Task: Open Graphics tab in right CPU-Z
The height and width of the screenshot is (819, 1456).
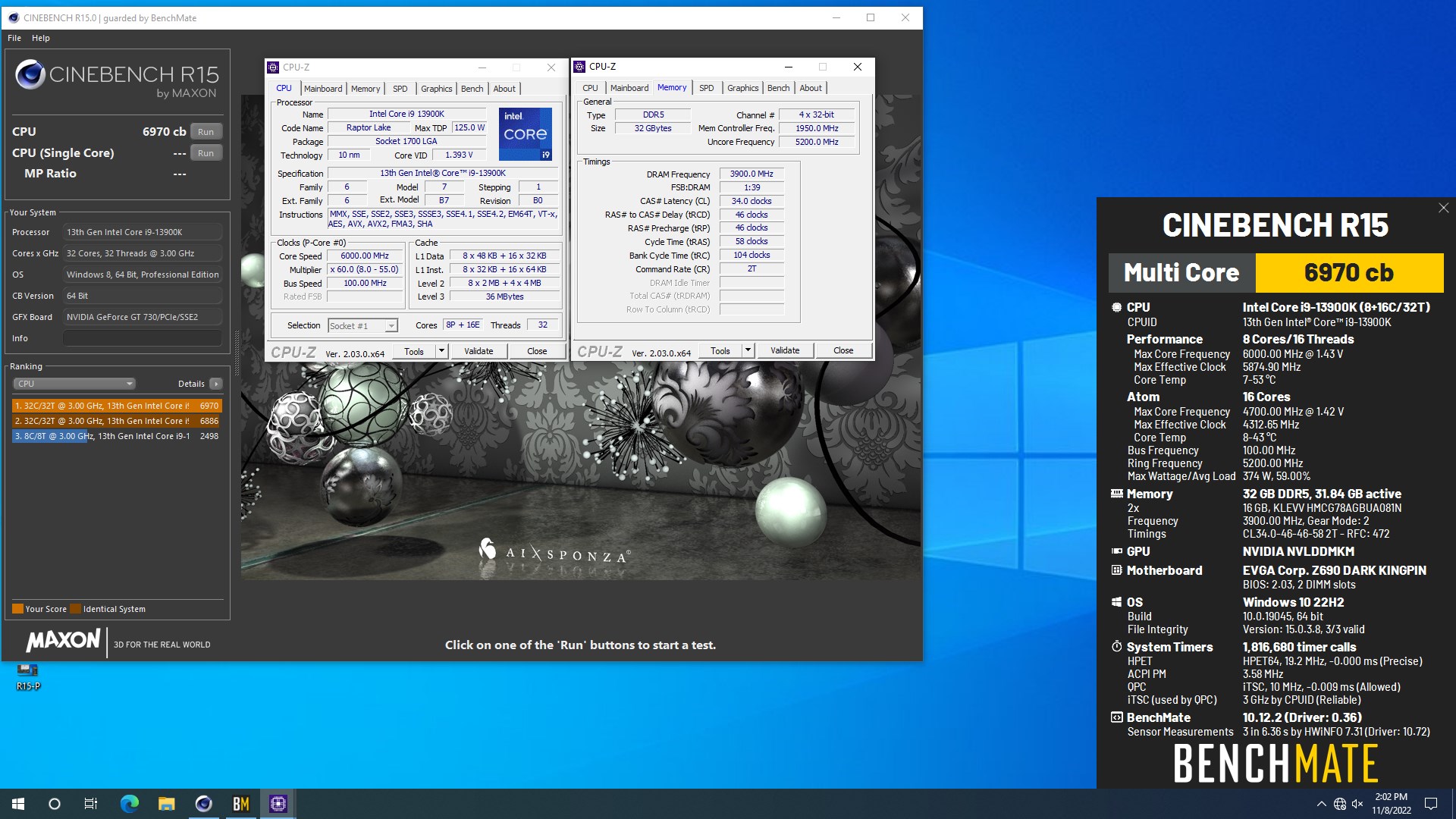Action: point(742,88)
